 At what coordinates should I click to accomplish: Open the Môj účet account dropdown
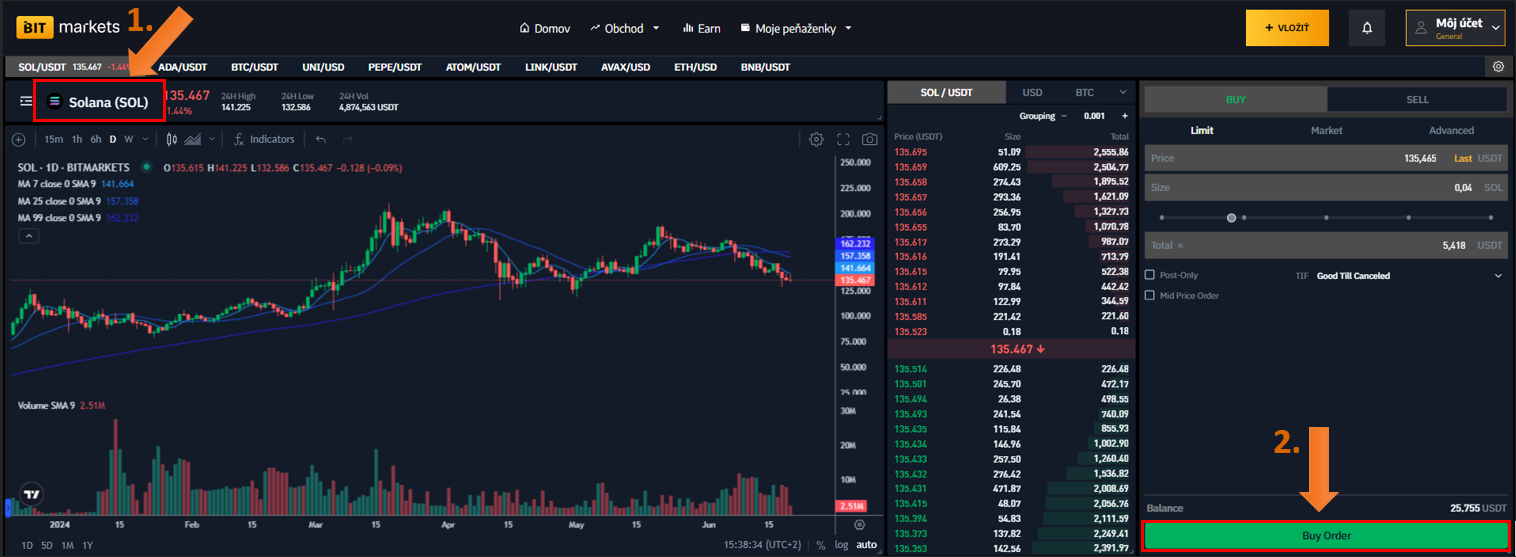(x=1455, y=28)
